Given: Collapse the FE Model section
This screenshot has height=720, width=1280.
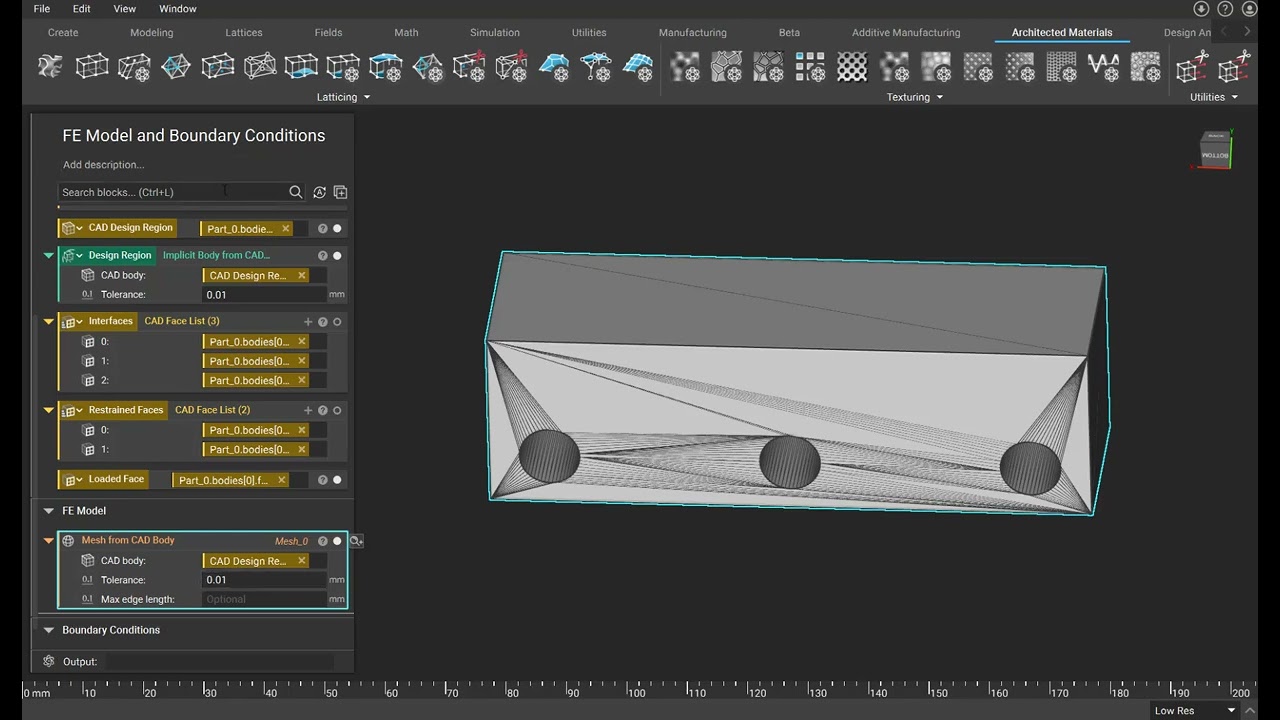Looking at the screenshot, I should 48,511.
